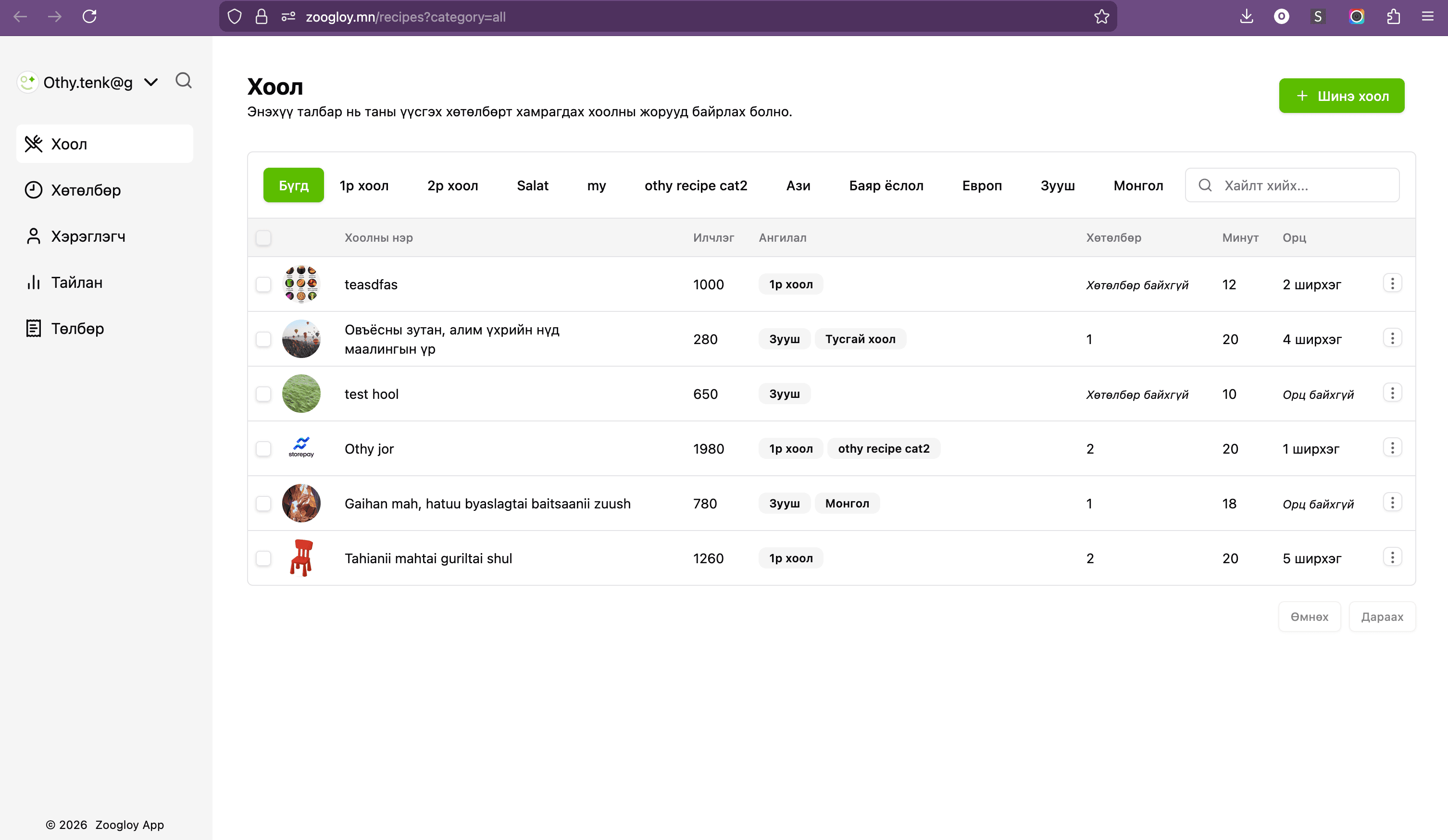Image resolution: width=1448 pixels, height=840 pixels.
Task: Open three-dot menu for Tahianii mahtai guriltai shul
Action: 1392,557
